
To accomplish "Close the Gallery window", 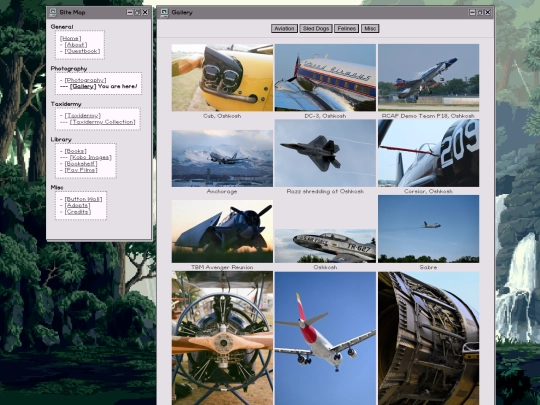I will (x=488, y=12).
